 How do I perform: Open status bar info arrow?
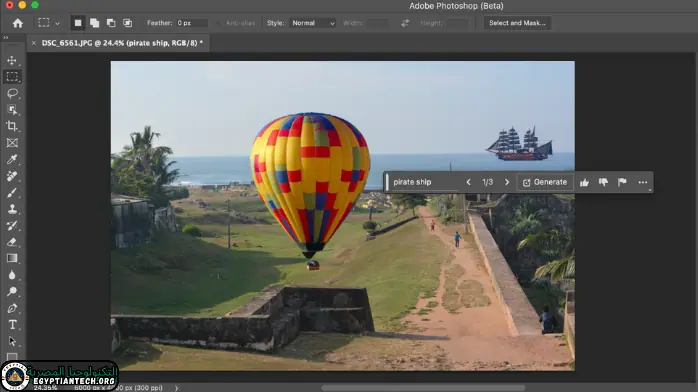(176, 388)
